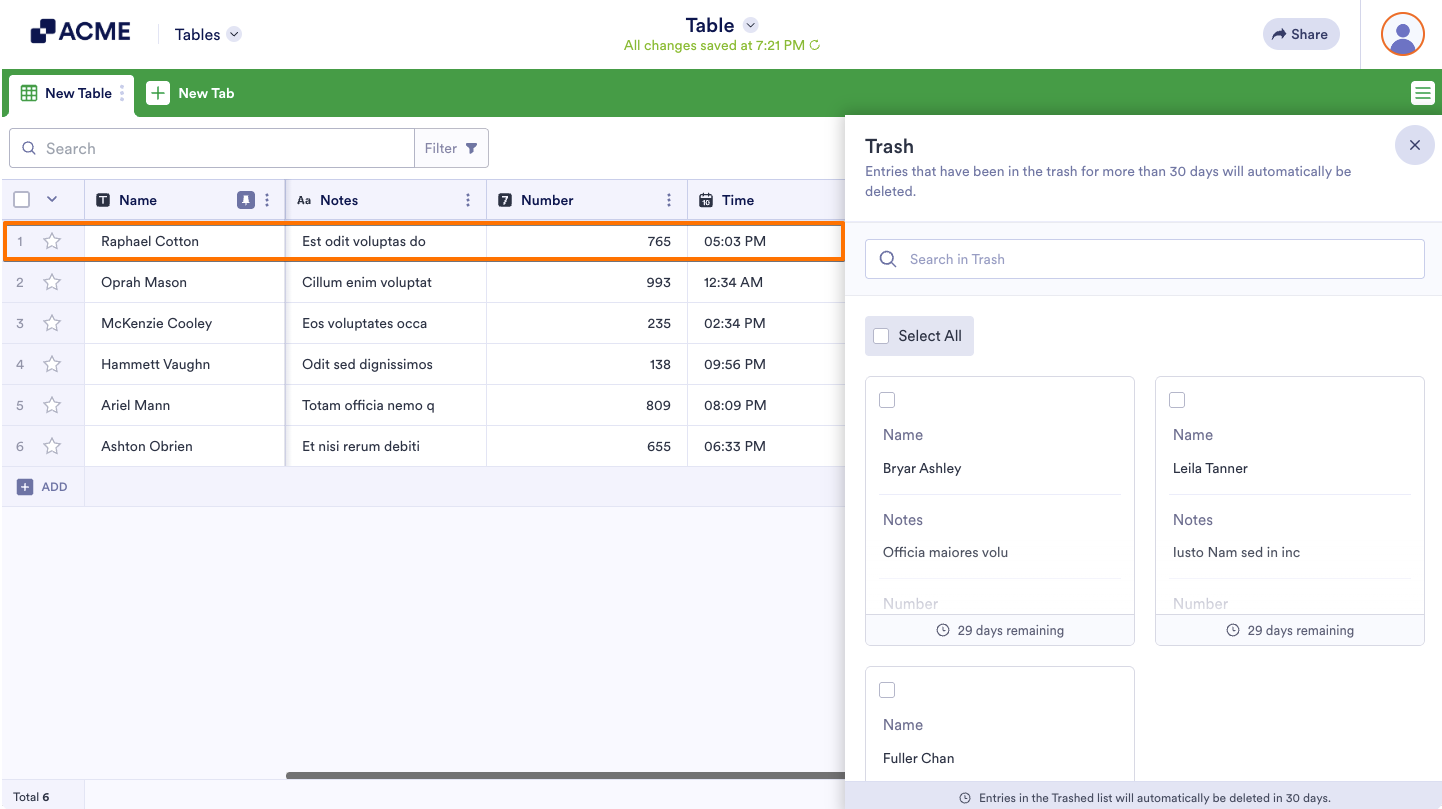Open the Filter dropdown
Image resolution: width=1442 pixels, height=809 pixels.
pos(451,148)
